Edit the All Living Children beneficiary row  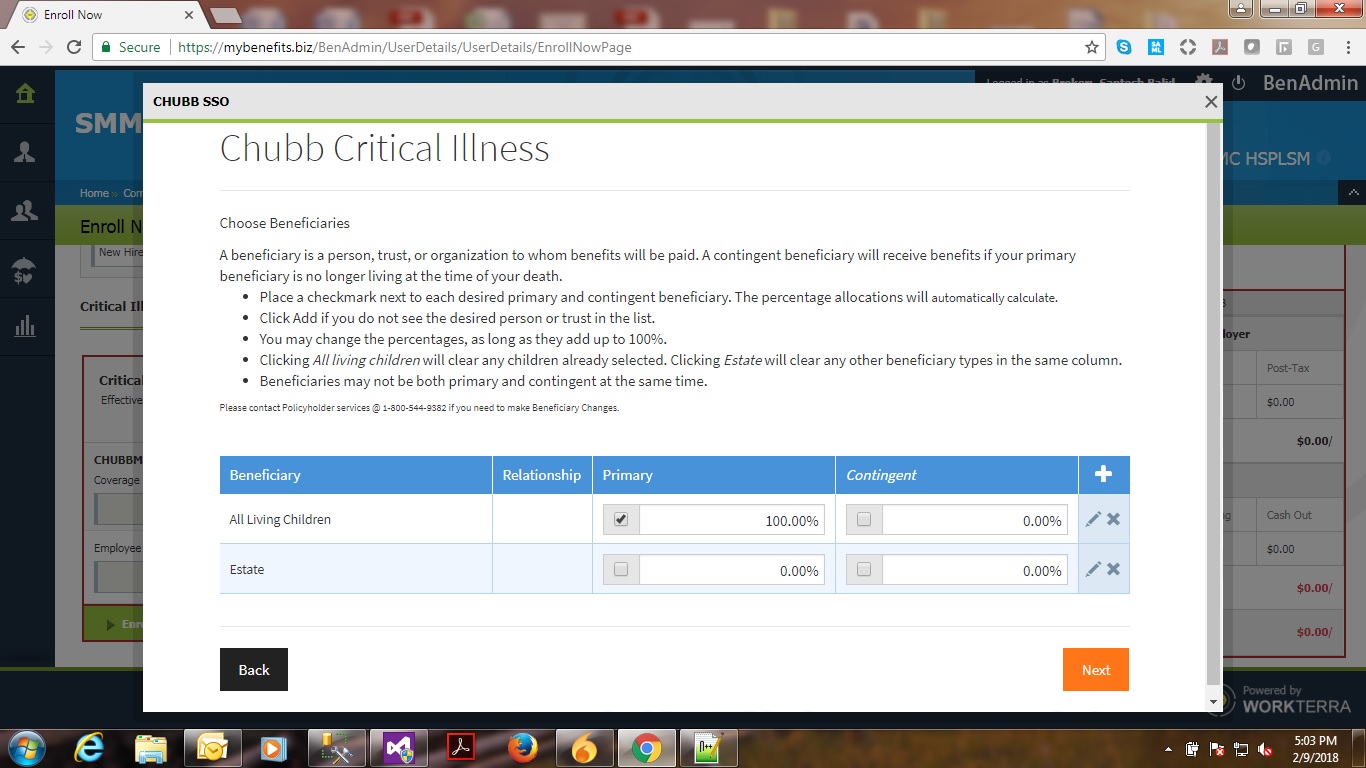(1093, 519)
